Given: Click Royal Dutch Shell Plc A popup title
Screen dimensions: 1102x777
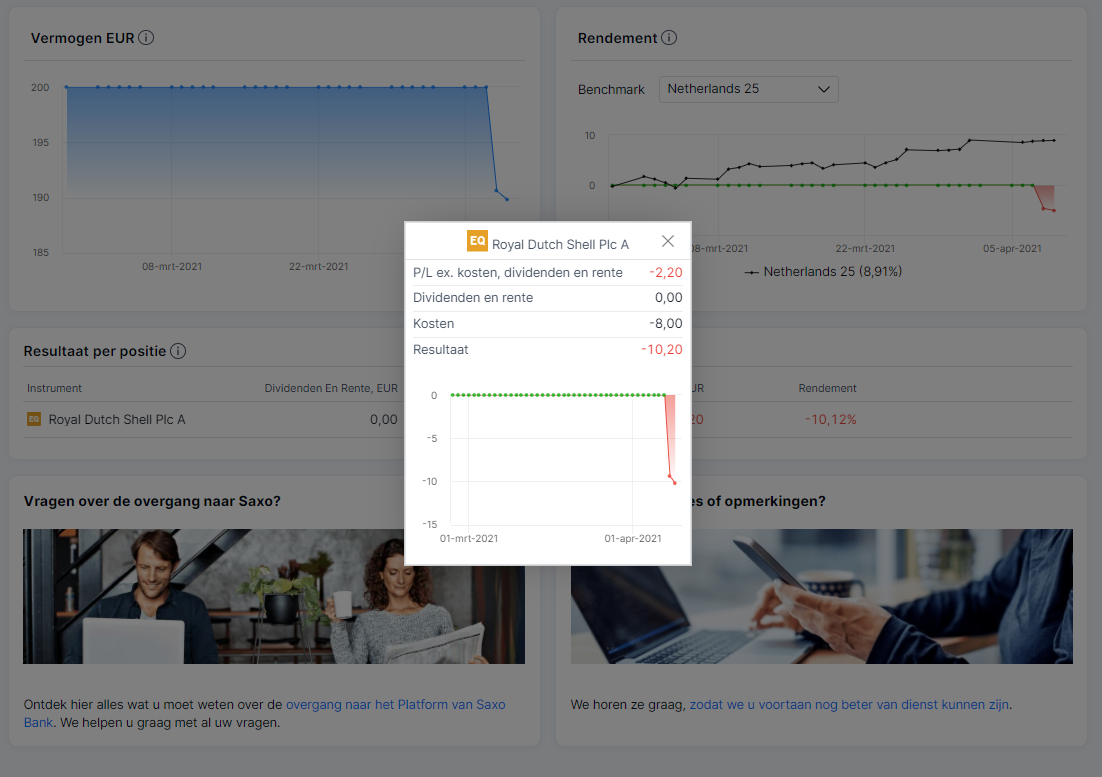Looking at the screenshot, I should click(560, 244).
